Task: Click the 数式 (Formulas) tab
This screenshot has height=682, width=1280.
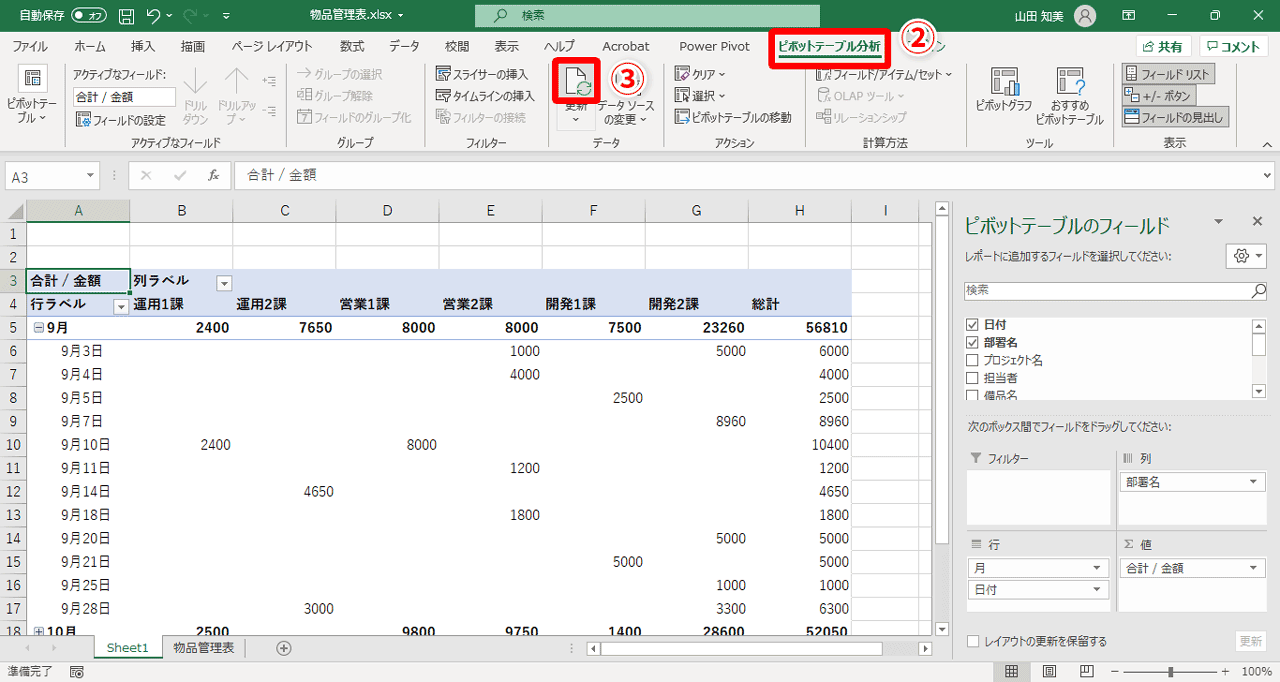Action: click(351, 46)
